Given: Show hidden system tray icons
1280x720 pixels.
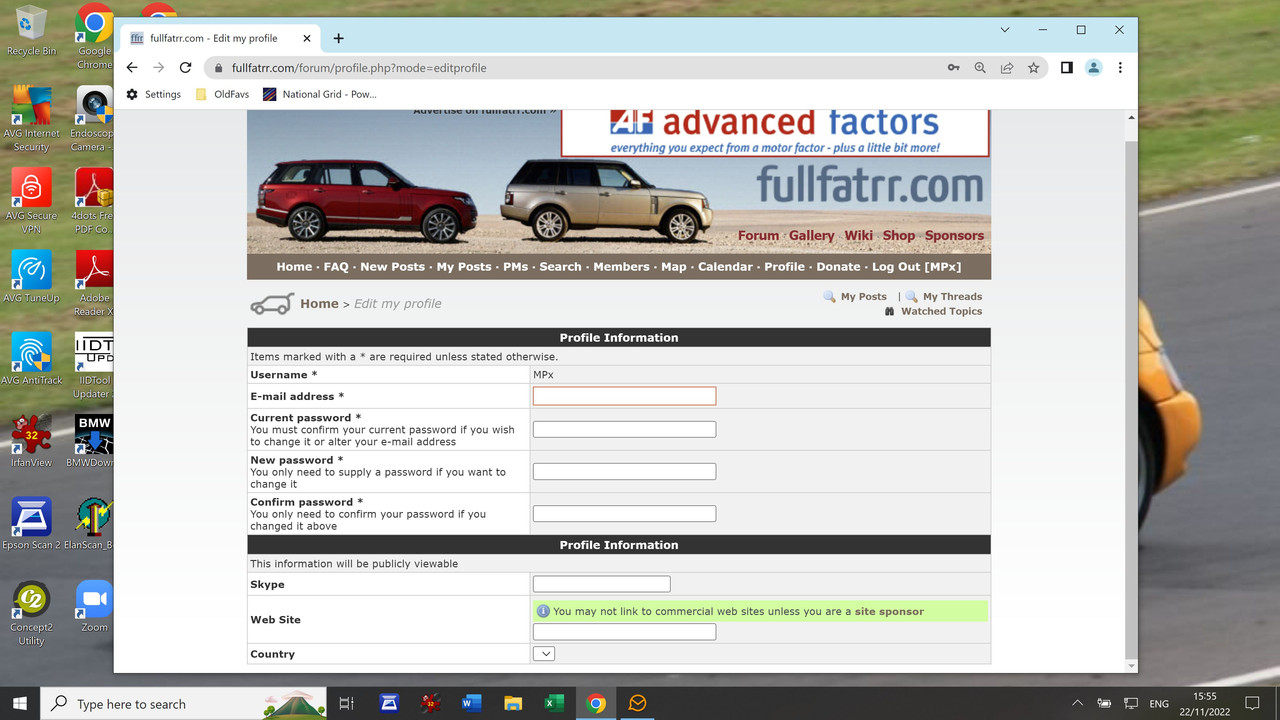Looking at the screenshot, I should 1077,703.
